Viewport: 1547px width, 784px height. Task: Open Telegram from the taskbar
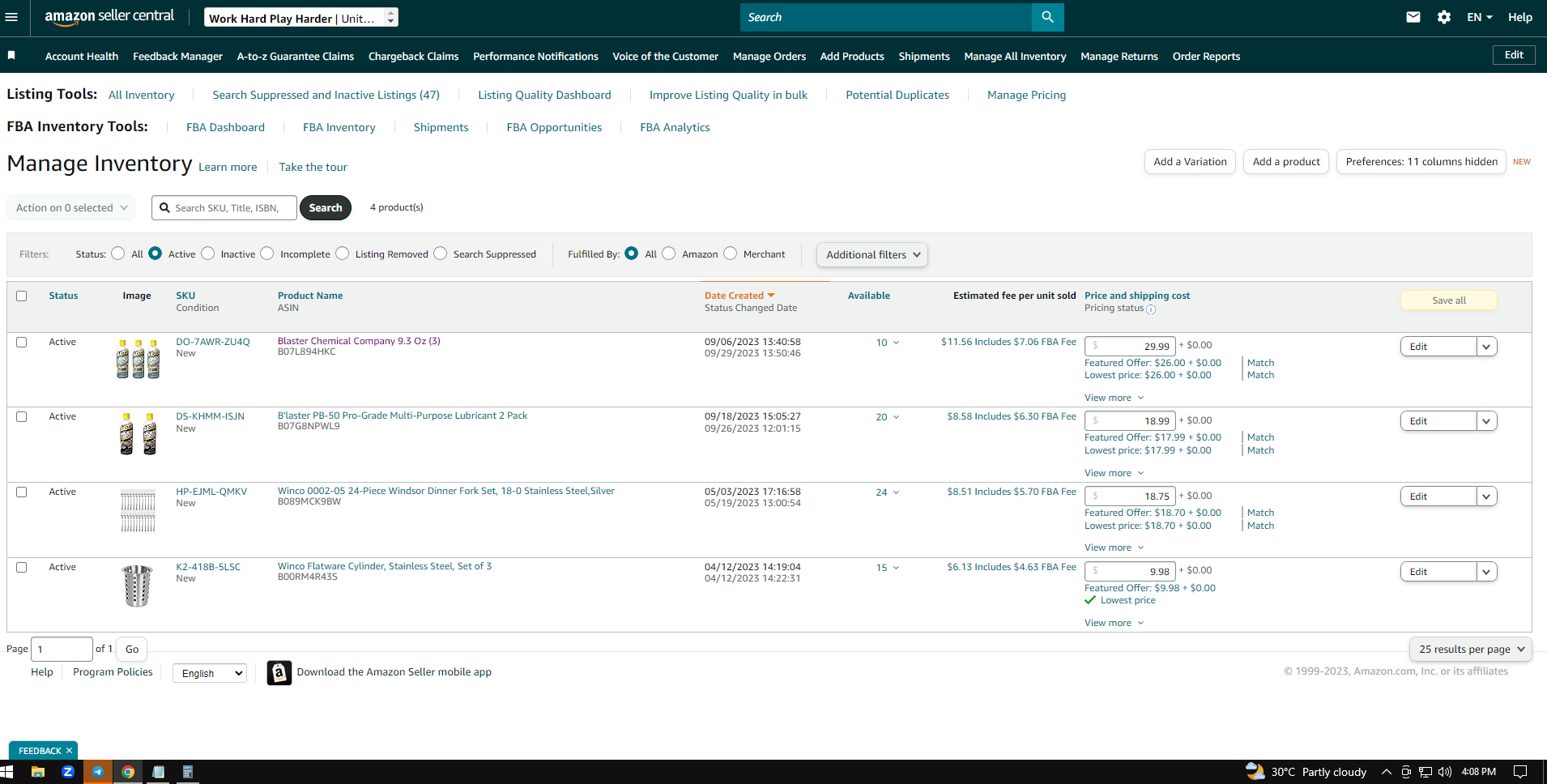[98, 772]
